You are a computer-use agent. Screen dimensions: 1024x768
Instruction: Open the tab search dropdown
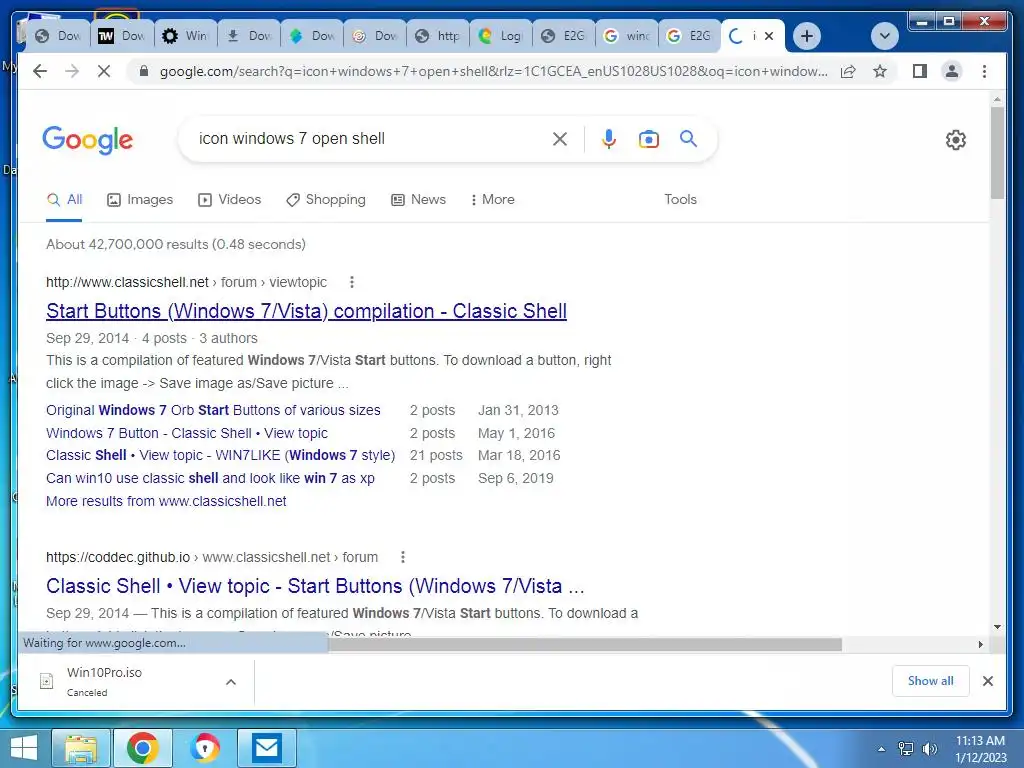pos(885,36)
